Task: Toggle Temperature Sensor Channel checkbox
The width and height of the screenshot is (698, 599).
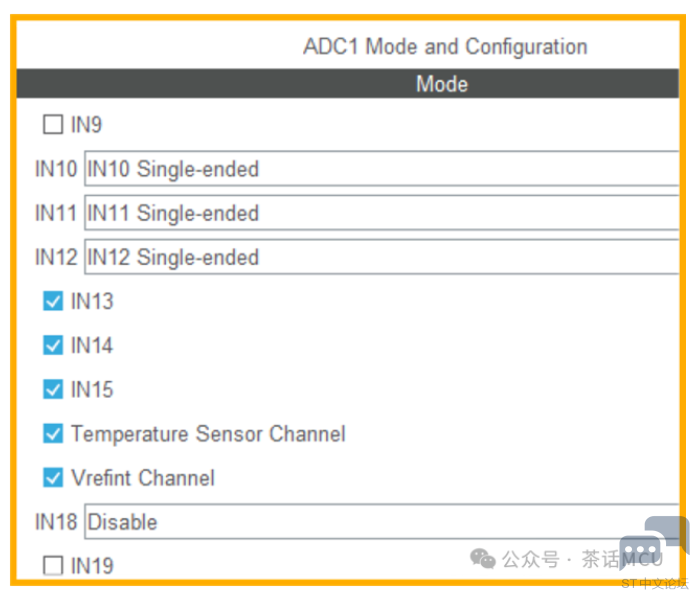Action: [53, 433]
